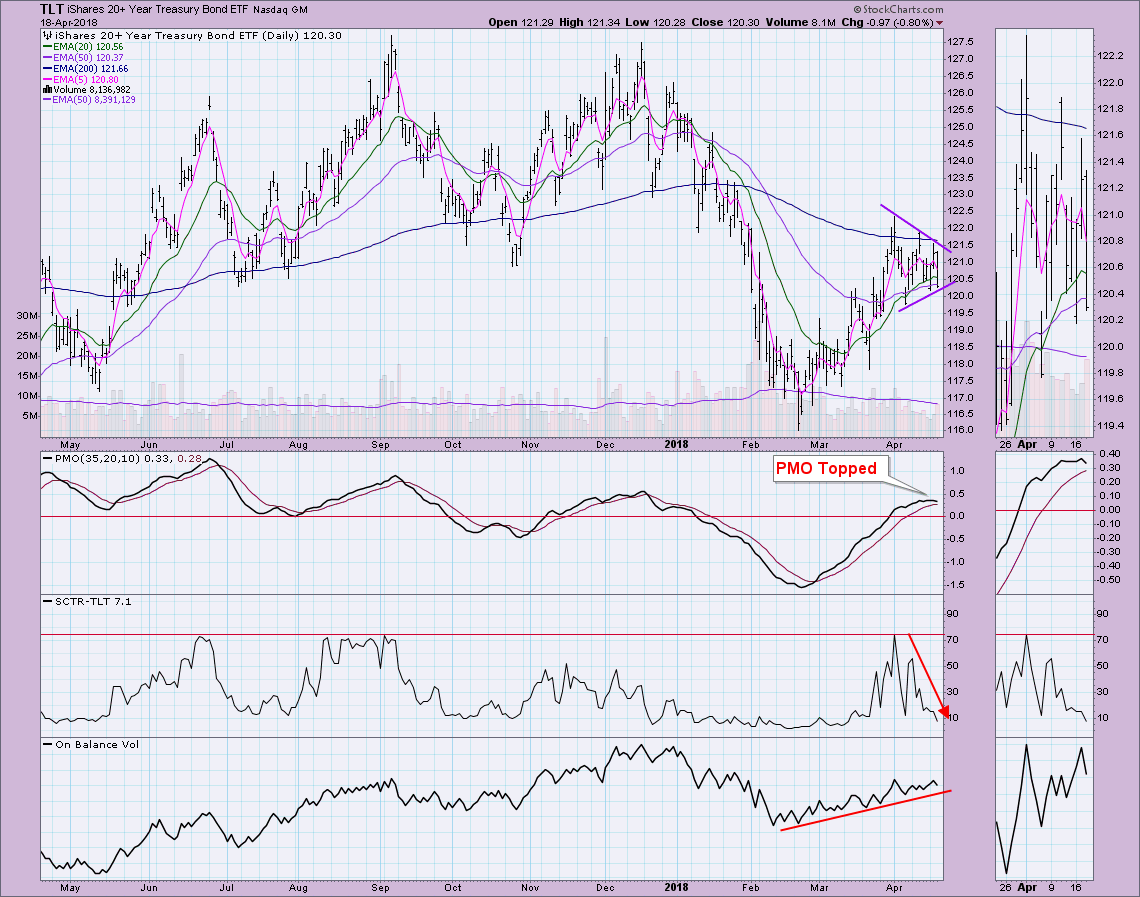Click the On Balance Vol indicator label

[x=91, y=744]
